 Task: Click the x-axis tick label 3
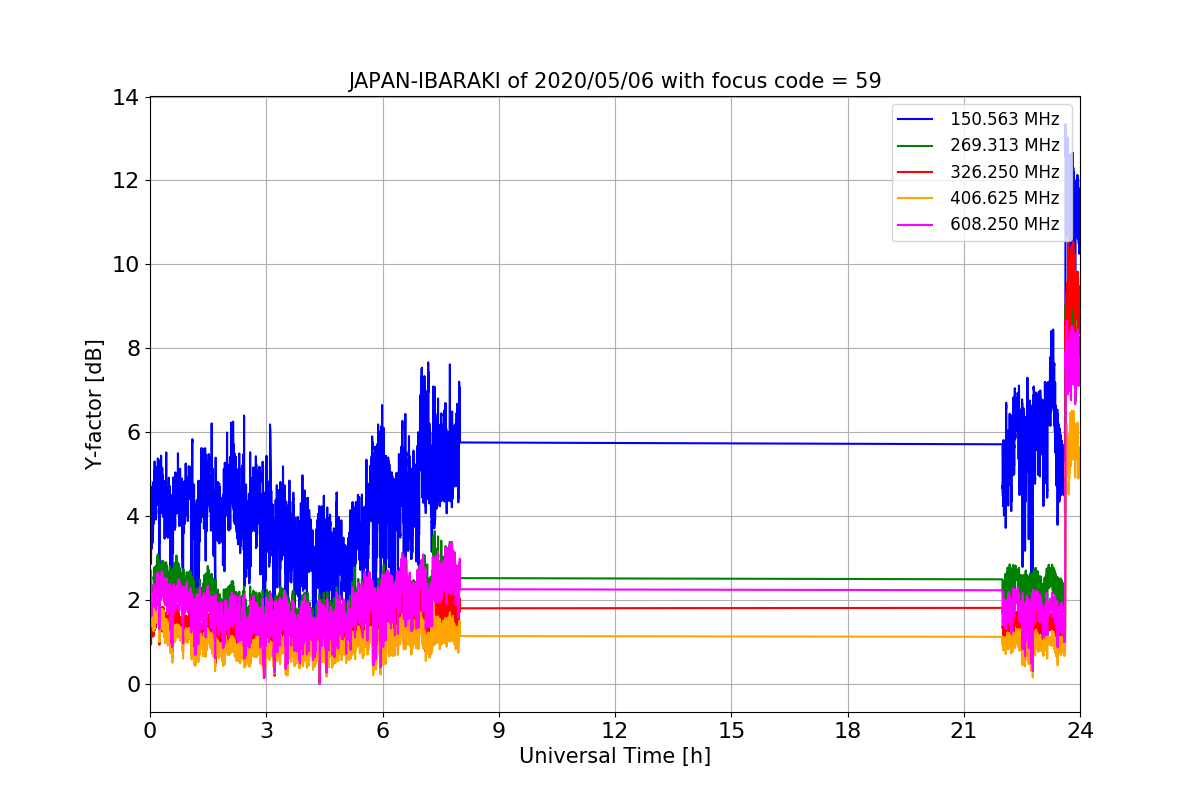[x=266, y=731]
